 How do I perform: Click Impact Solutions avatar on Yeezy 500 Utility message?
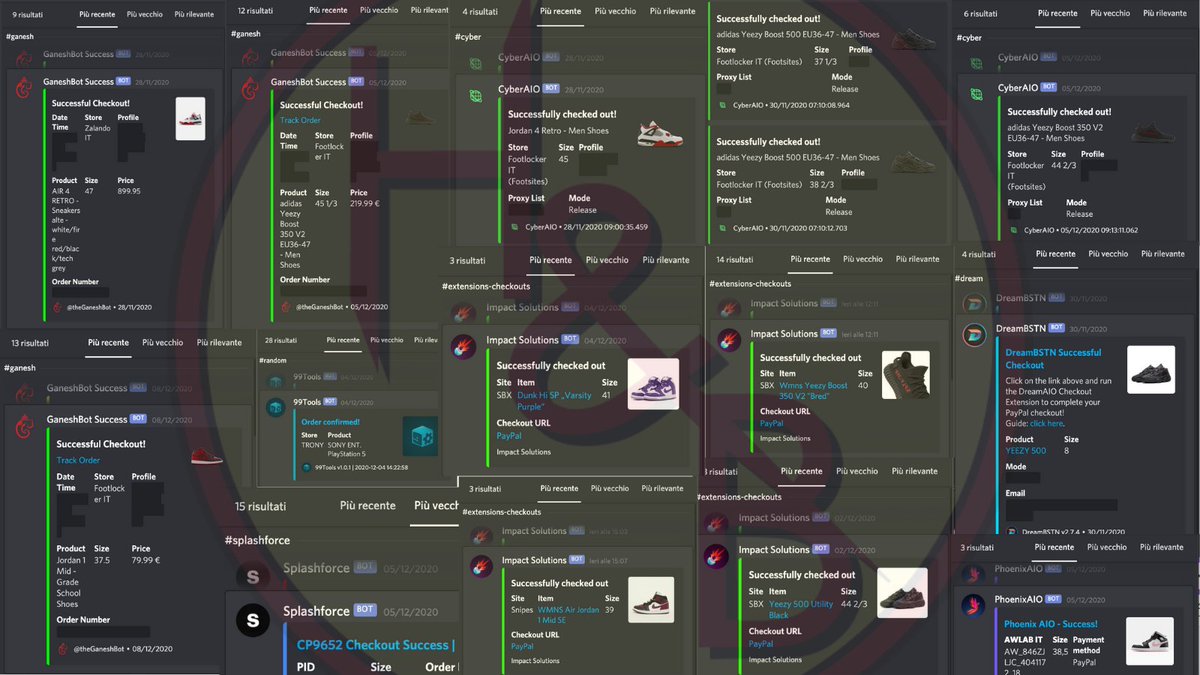[716, 555]
